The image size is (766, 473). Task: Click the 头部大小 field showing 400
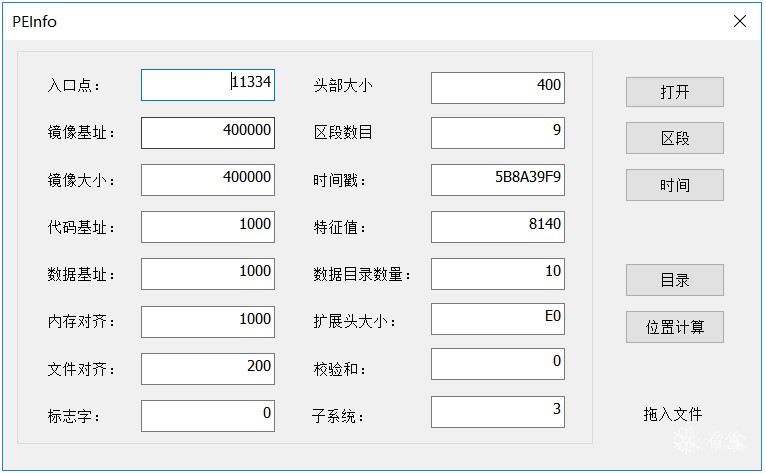(x=498, y=88)
